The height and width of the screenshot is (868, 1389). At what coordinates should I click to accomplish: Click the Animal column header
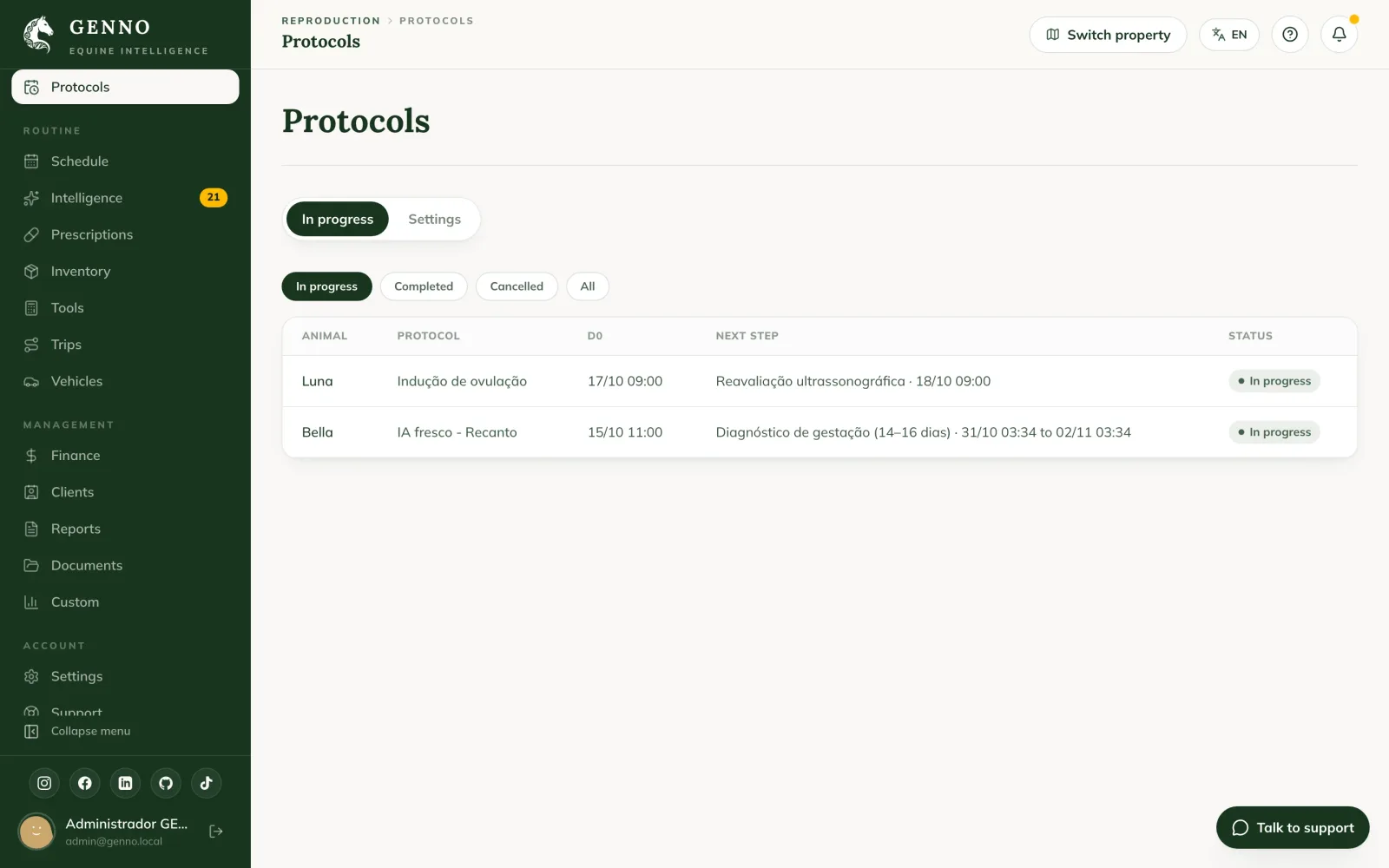click(325, 336)
